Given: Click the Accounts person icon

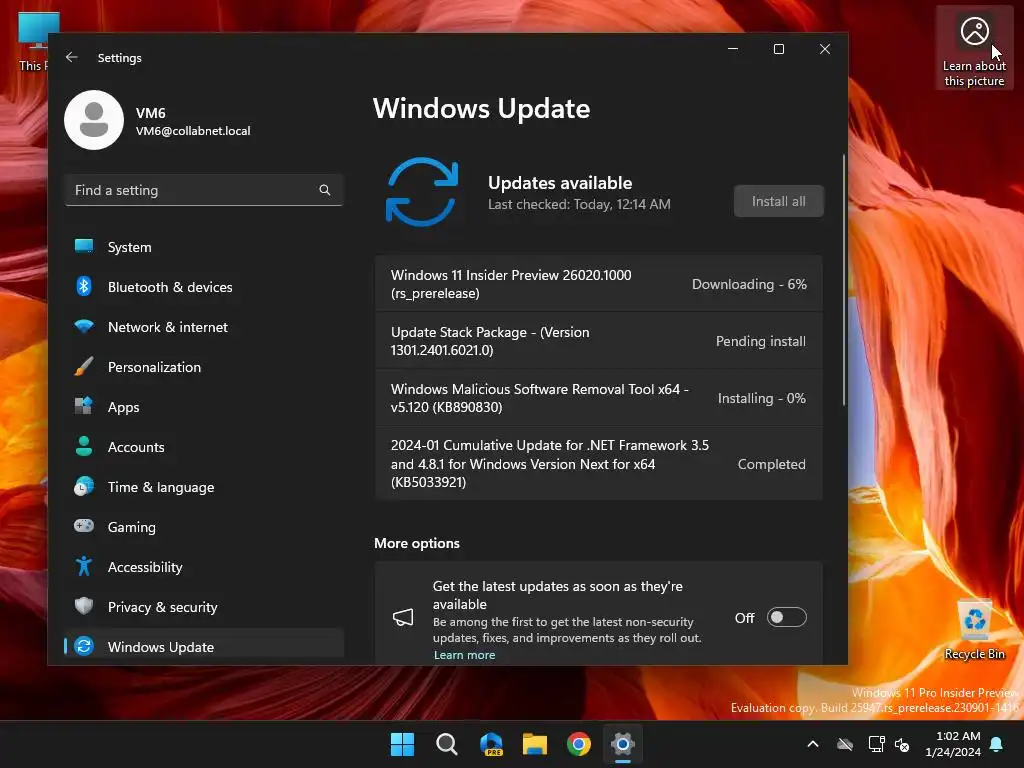Looking at the screenshot, I should (84, 446).
